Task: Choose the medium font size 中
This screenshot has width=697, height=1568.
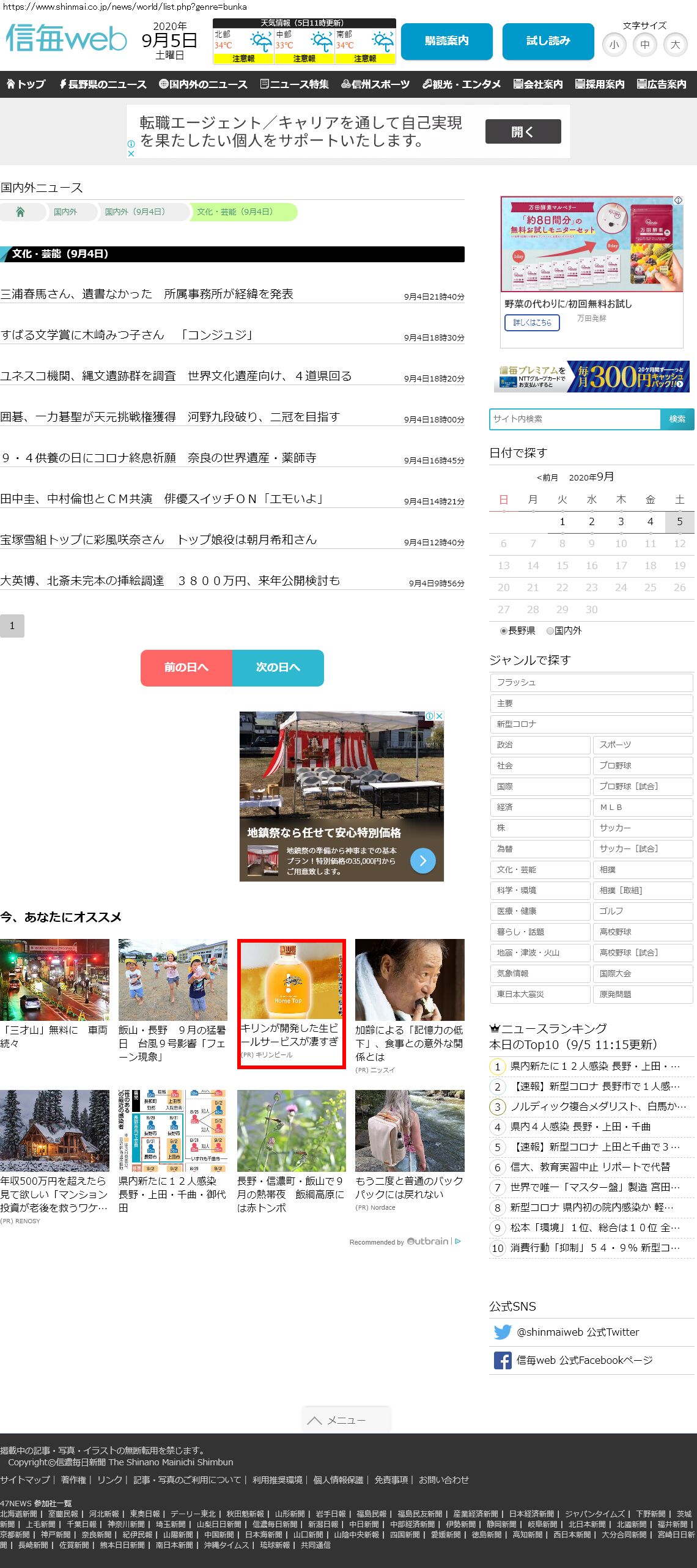Action: coord(644,45)
